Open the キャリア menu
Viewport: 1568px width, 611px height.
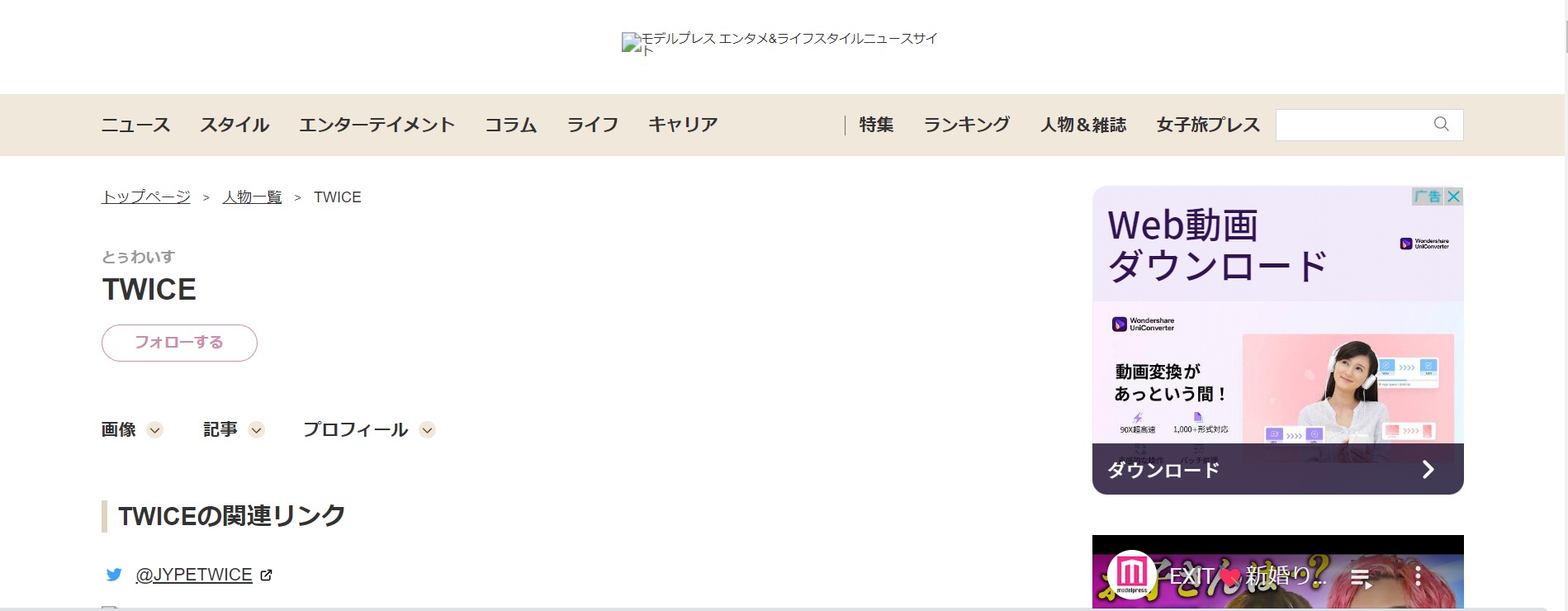point(683,125)
